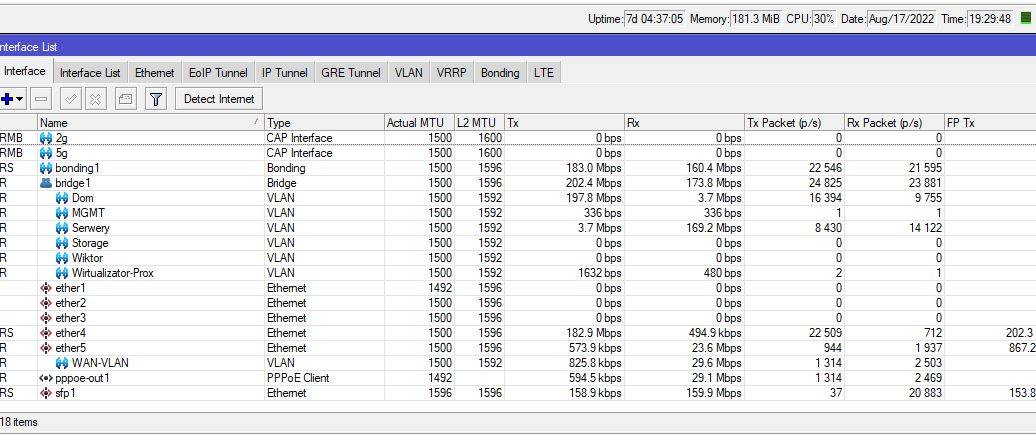This screenshot has width=1036, height=435.
Task: Click the ether4 ethernet icon
Action: click(x=46, y=333)
